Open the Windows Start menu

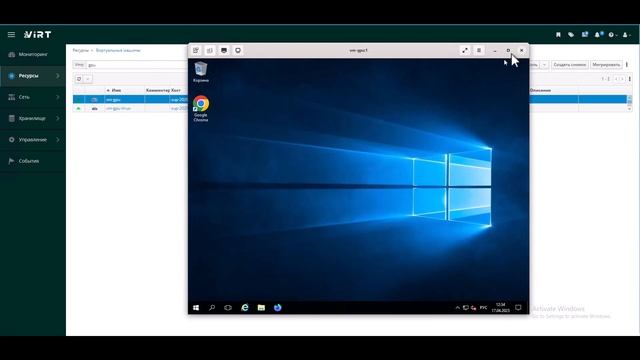click(x=196, y=308)
